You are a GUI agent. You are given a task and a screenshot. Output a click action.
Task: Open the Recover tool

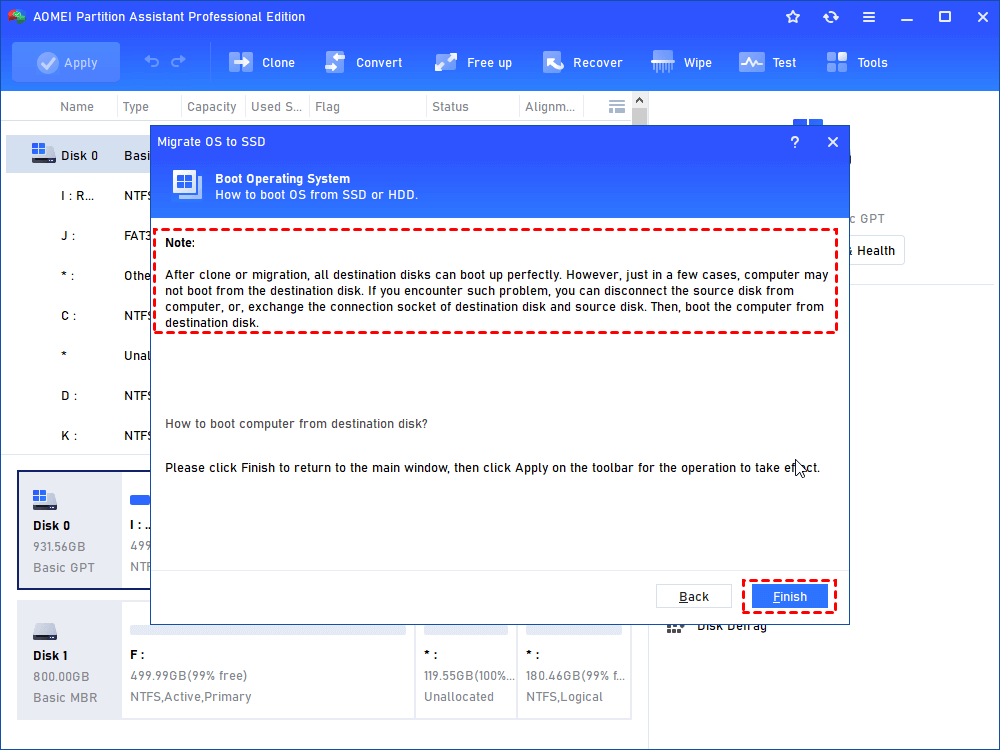coord(582,62)
